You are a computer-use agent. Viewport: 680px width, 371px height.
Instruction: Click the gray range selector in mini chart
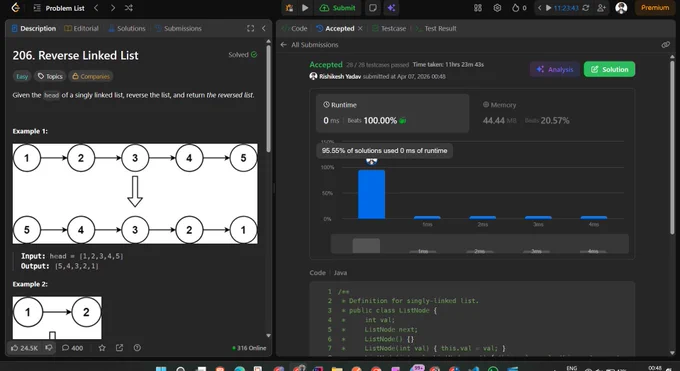coord(366,245)
